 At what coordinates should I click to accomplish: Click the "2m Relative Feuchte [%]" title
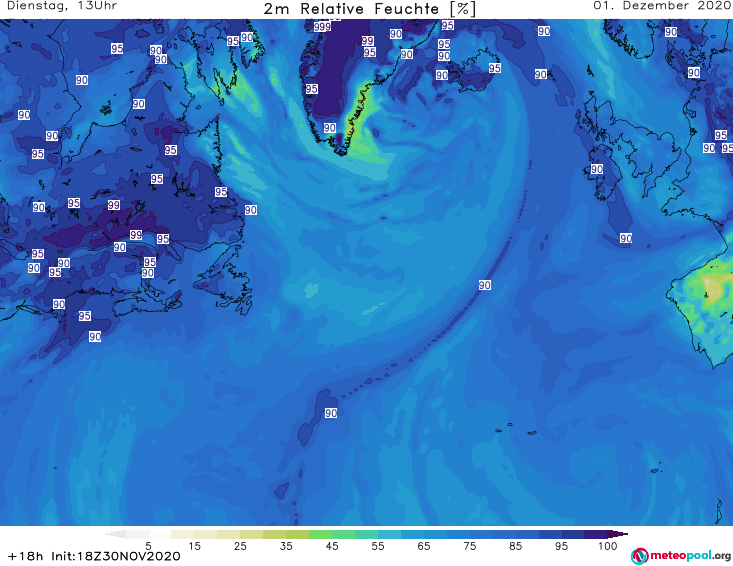tap(369, 9)
